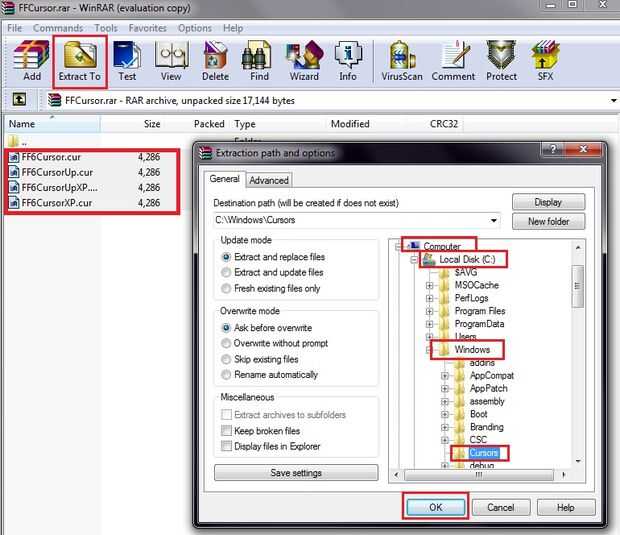Expand the ProgramData folder node

point(429,324)
